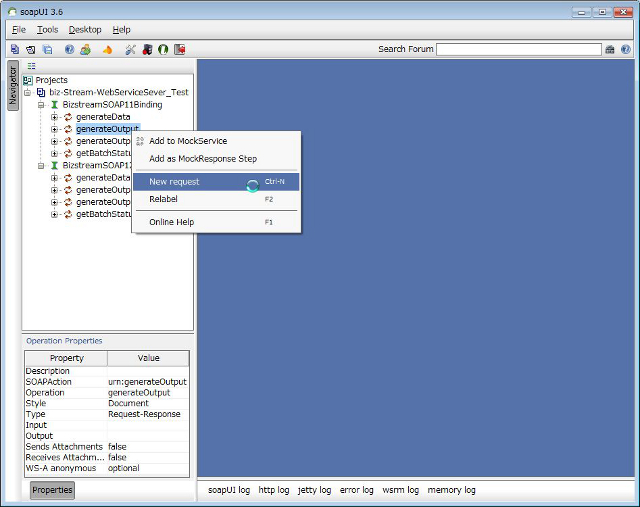Click the Document style value
The image size is (640, 507).
click(x=128, y=403)
